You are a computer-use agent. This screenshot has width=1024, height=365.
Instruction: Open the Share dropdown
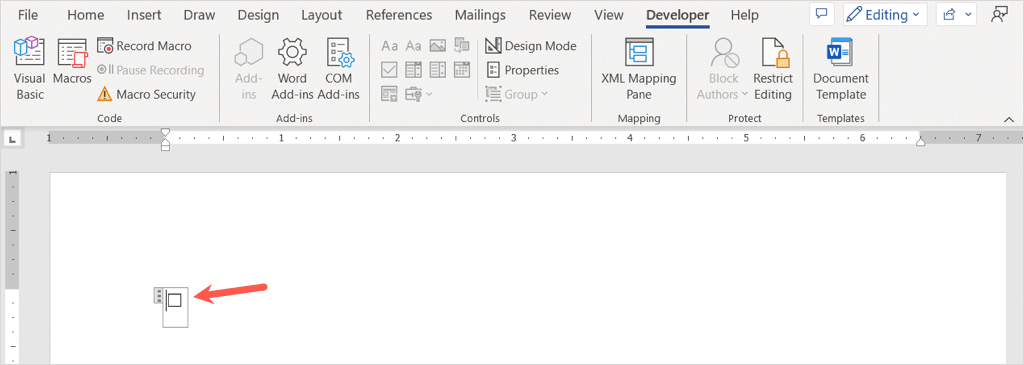(956, 14)
